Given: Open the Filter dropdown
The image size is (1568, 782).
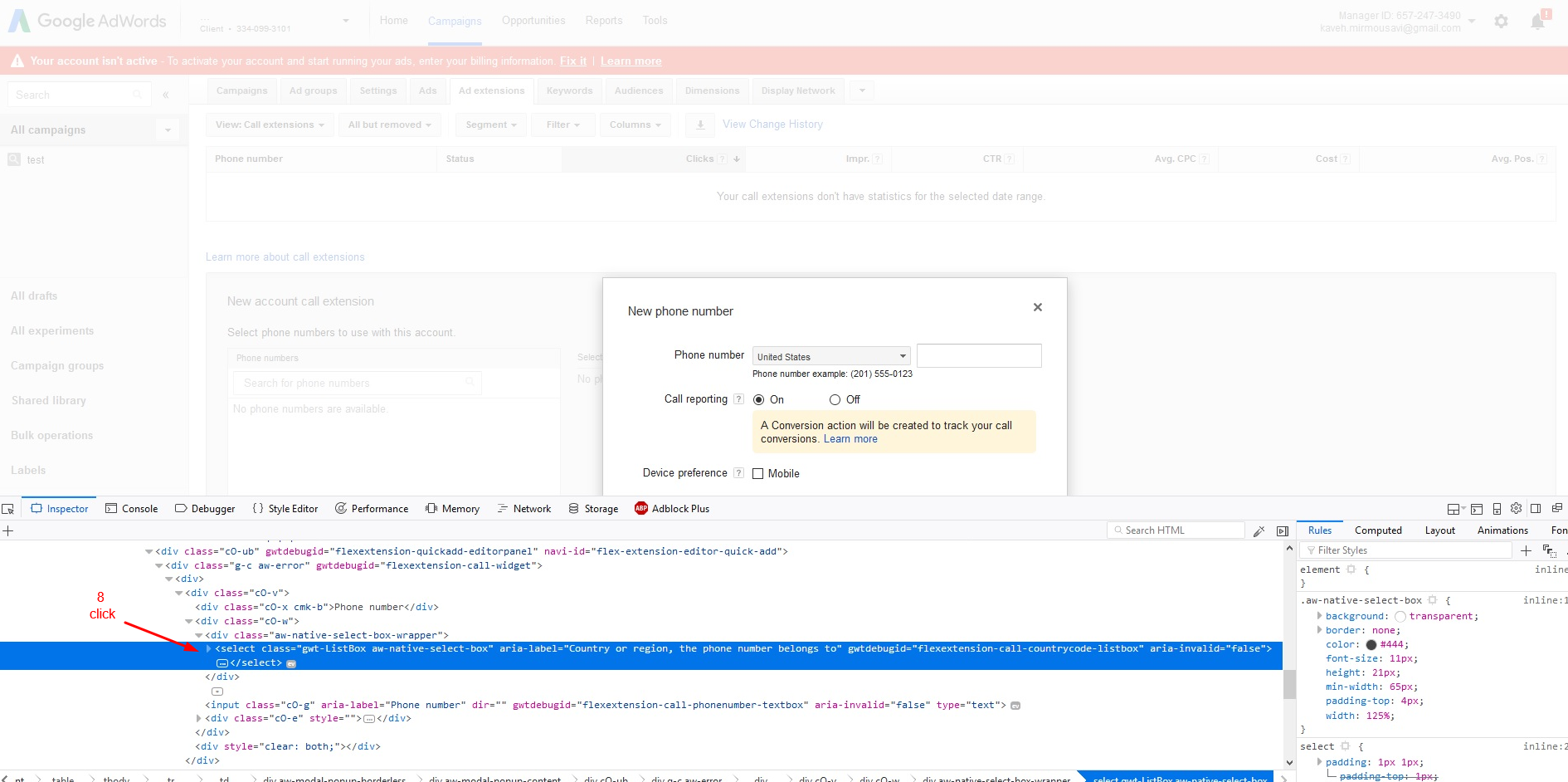Looking at the screenshot, I should coord(562,125).
